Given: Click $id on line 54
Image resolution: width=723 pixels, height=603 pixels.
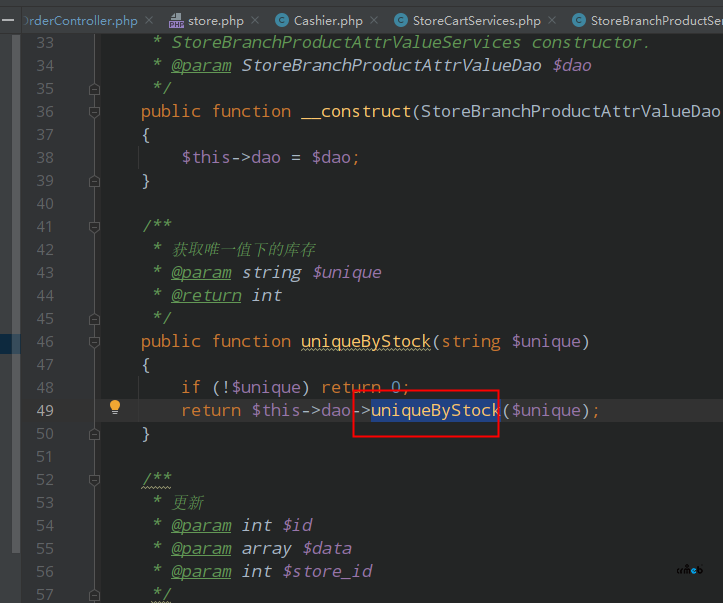Looking at the screenshot, I should click(x=297, y=526).
